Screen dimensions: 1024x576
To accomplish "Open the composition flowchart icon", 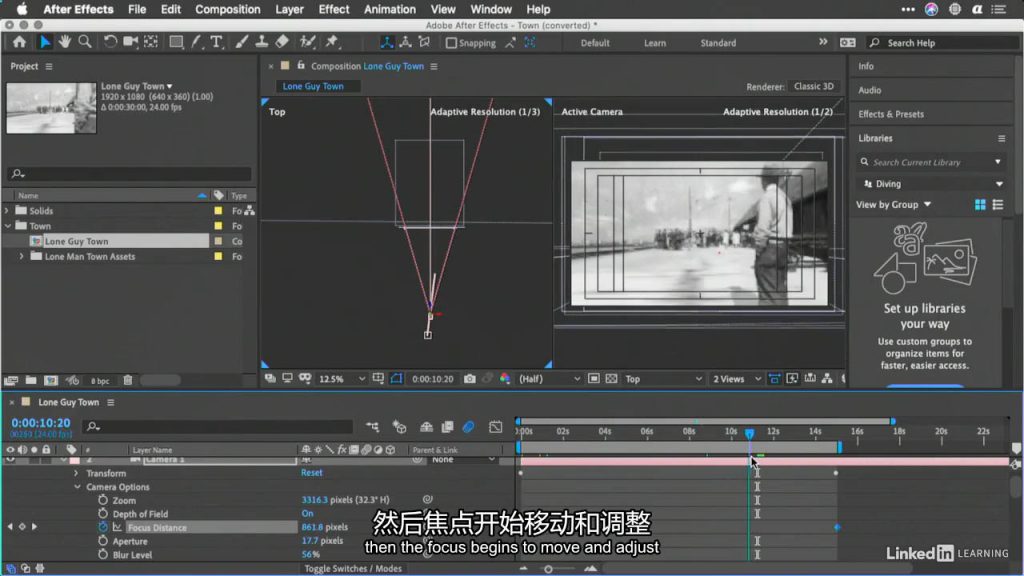I will [x=827, y=379].
